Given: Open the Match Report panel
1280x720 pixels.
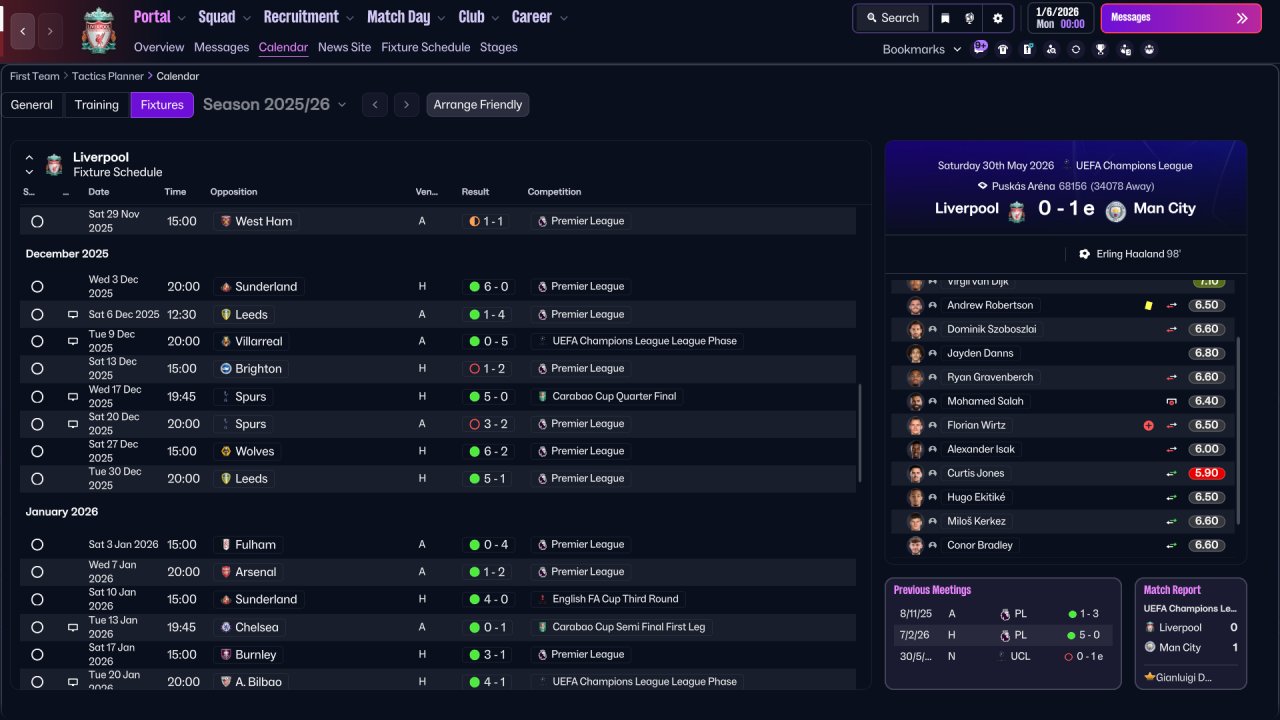Looking at the screenshot, I should coord(1191,633).
